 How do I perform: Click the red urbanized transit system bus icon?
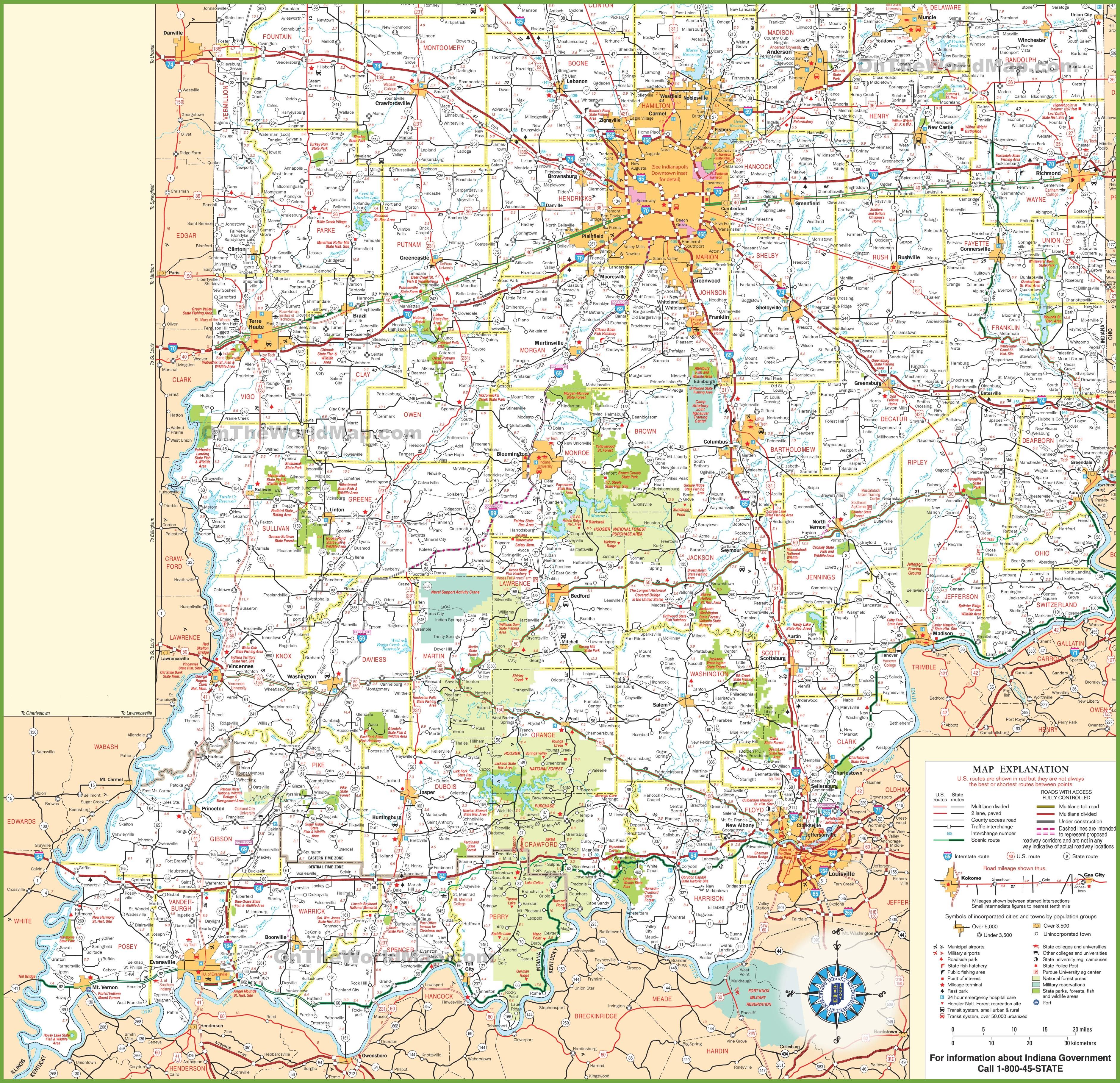pyautogui.click(x=942, y=1016)
